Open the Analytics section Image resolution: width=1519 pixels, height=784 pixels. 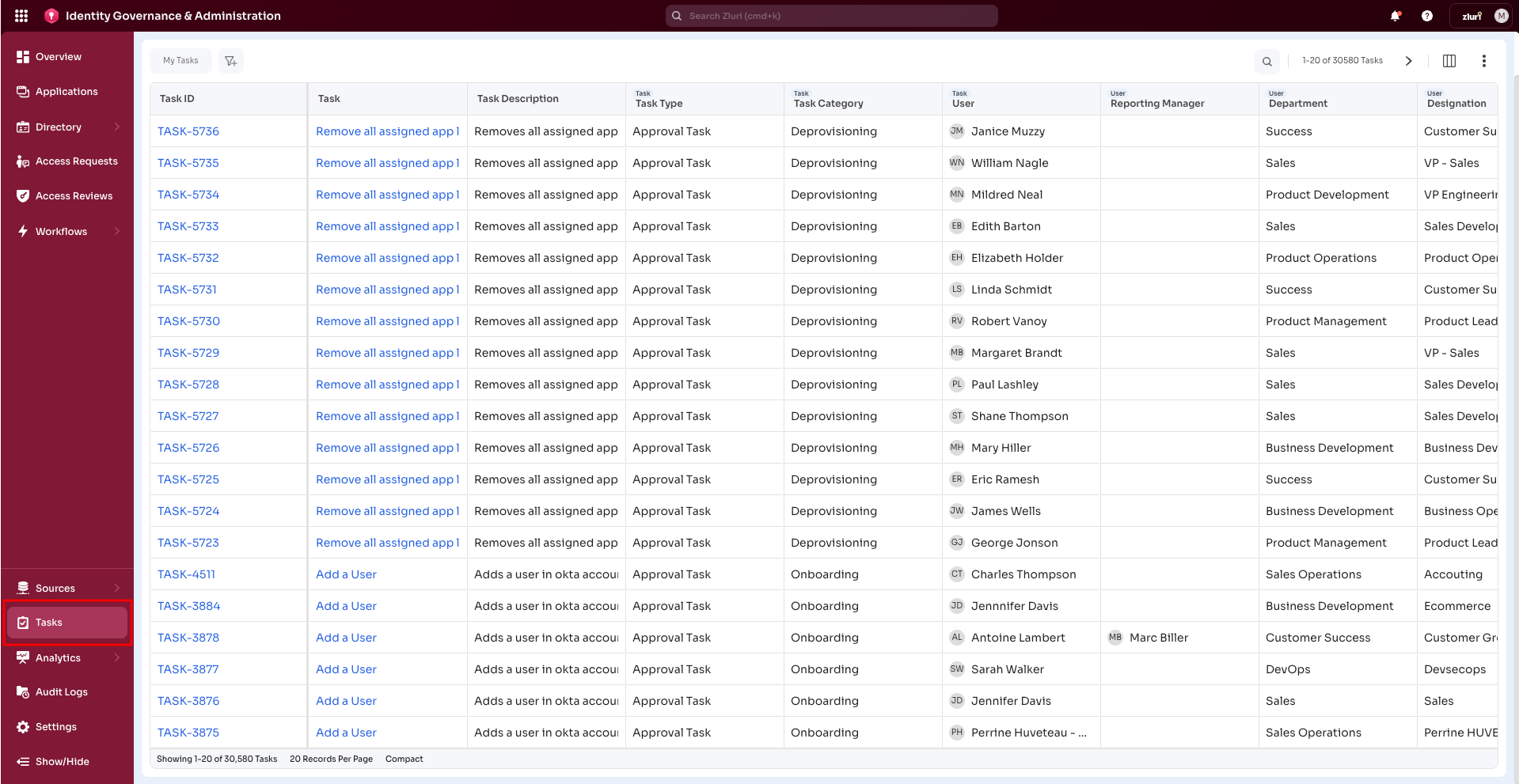pos(58,657)
